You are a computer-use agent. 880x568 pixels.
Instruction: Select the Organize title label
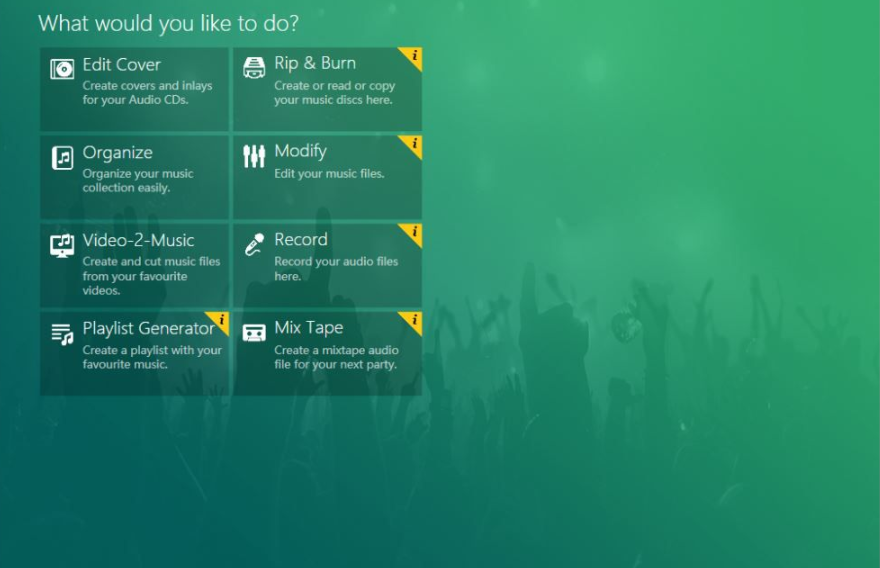point(117,153)
